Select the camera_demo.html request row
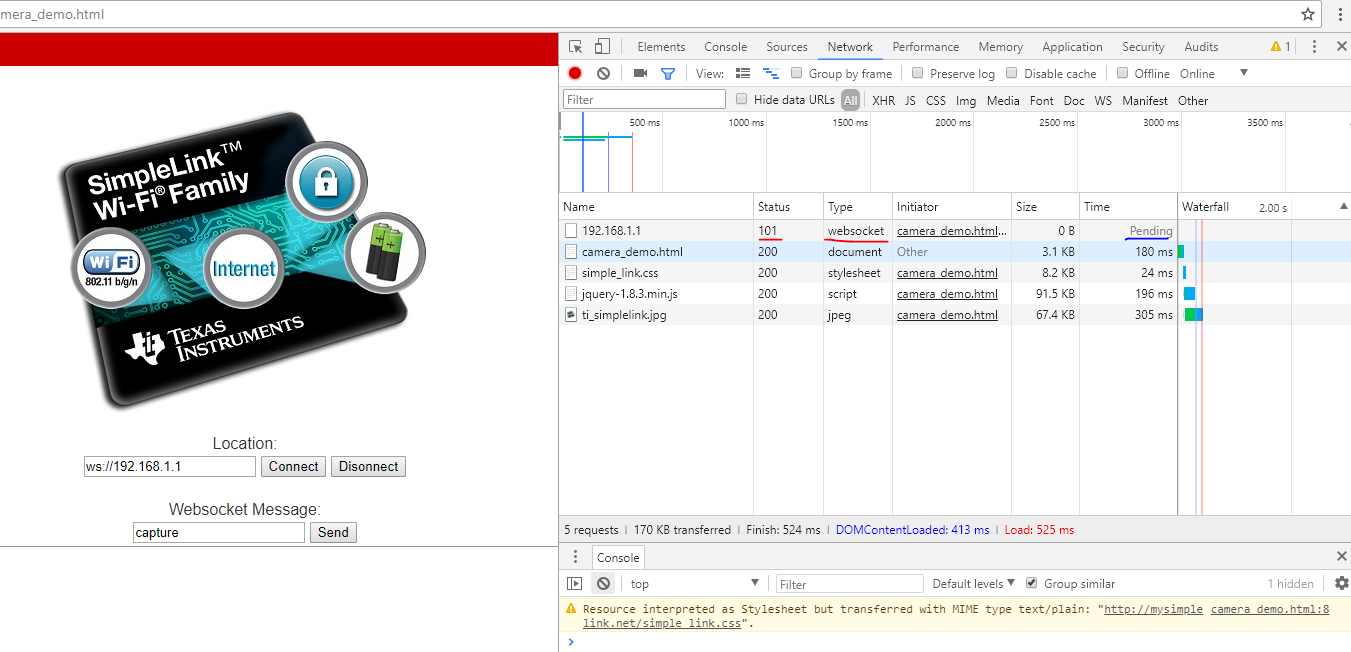This screenshot has height=652, width=1351. coord(868,252)
